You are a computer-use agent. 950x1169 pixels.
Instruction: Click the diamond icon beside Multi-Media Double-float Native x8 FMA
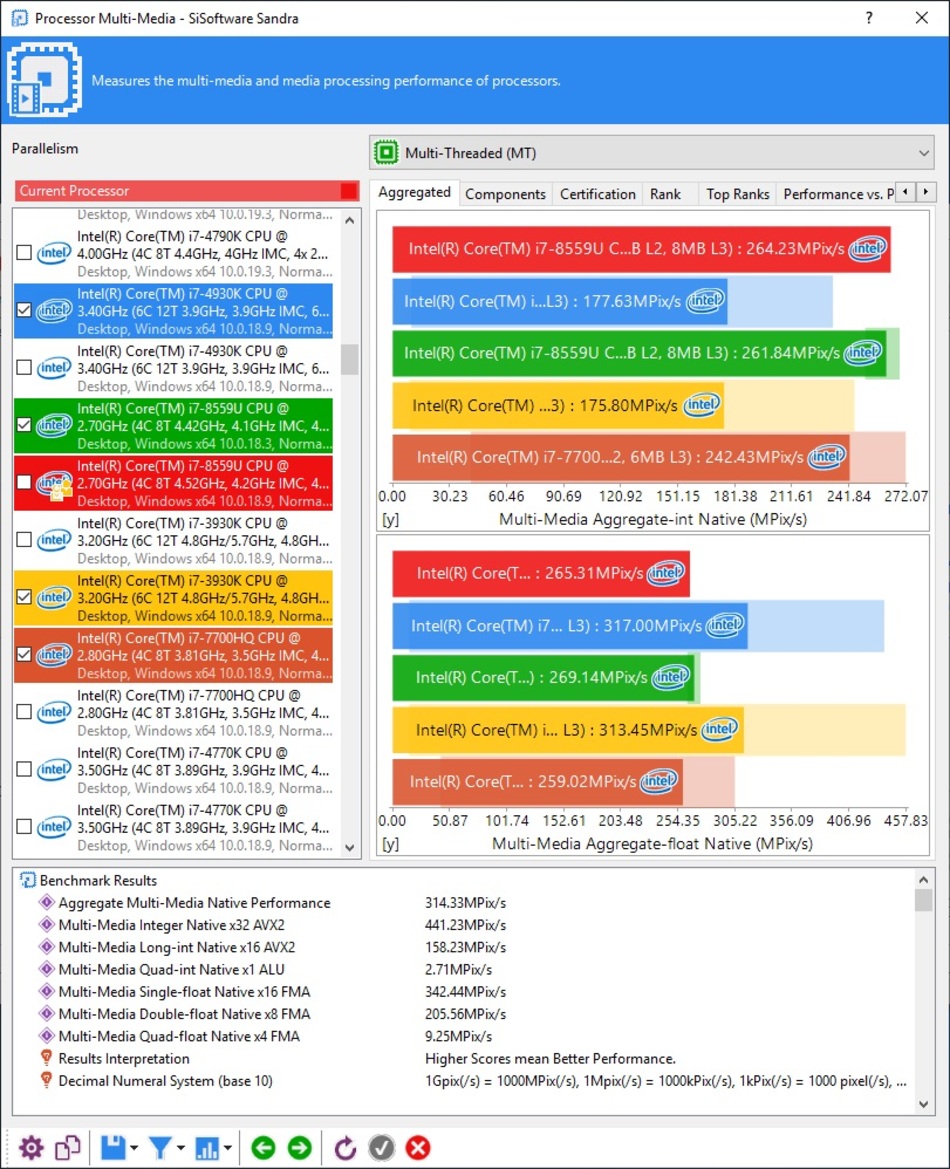tap(46, 1014)
